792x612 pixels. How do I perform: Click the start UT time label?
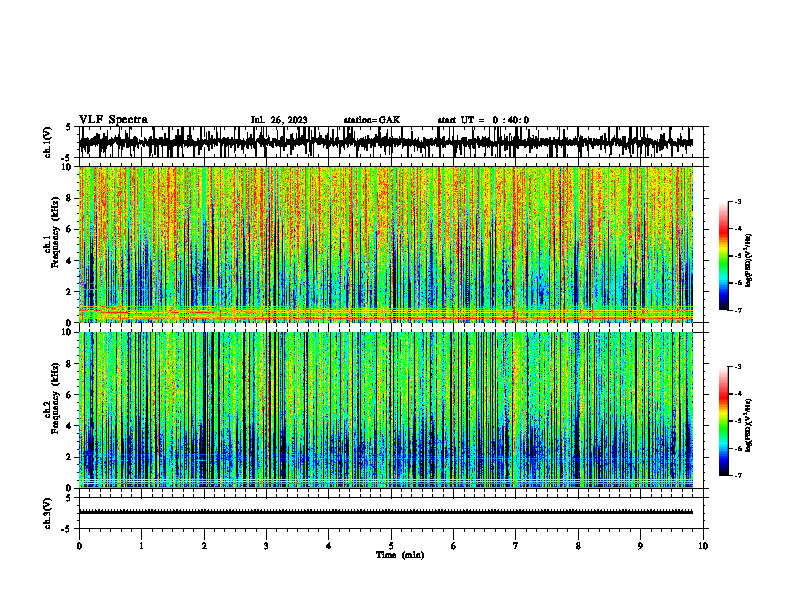(483, 120)
